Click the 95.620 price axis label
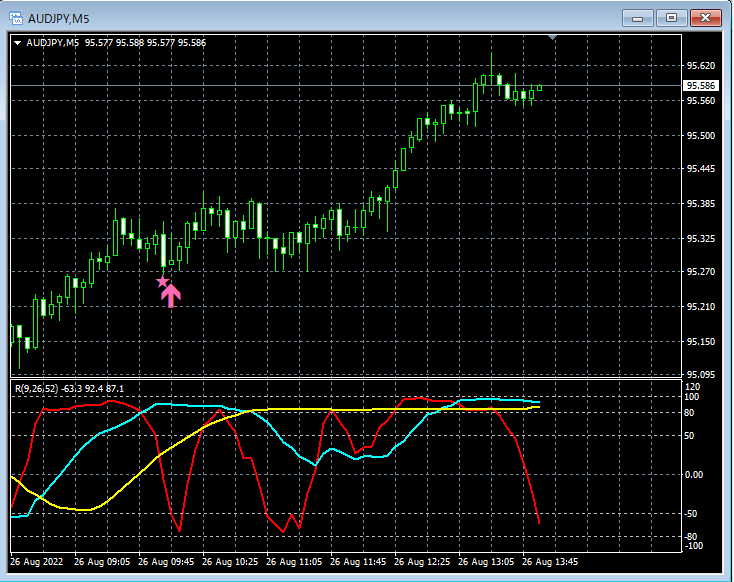 pyautogui.click(x=700, y=66)
